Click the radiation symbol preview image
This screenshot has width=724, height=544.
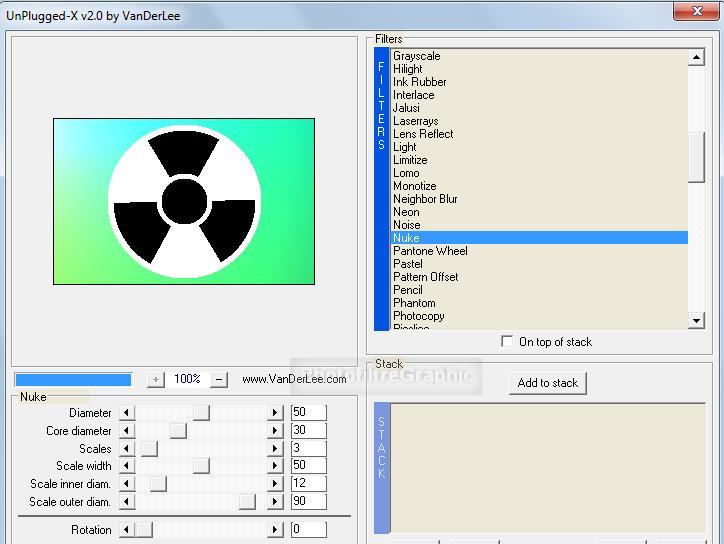184,201
